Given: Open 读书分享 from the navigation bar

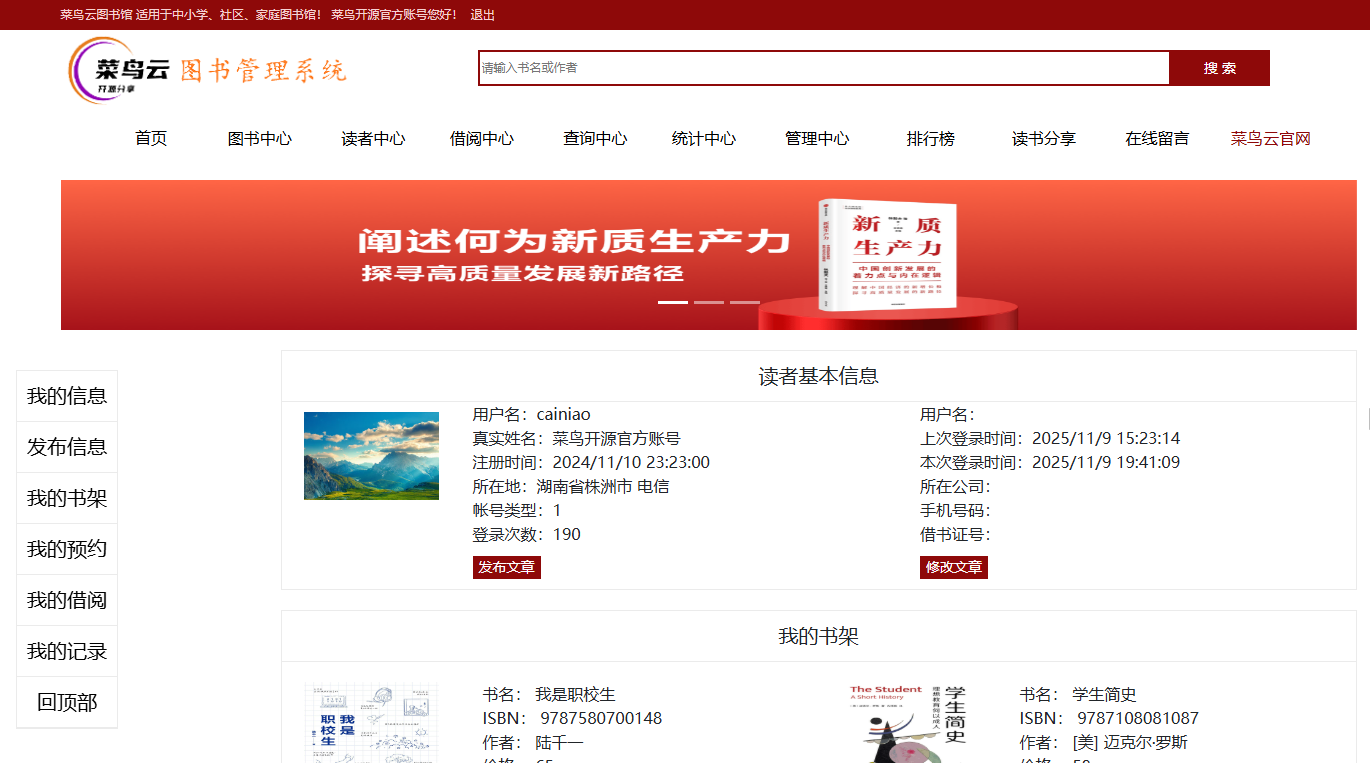Looking at the screenshot, I should tap(1043, 139).
